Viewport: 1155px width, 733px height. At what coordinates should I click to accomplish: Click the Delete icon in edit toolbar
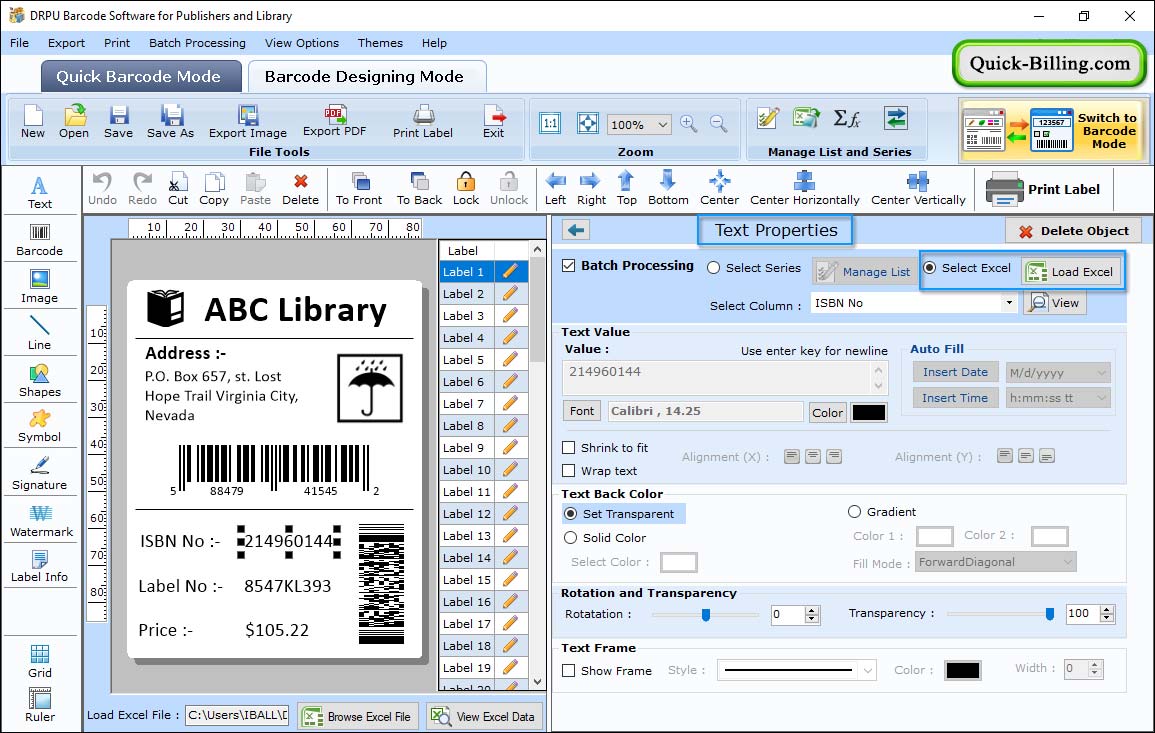(x=301, y=189)
